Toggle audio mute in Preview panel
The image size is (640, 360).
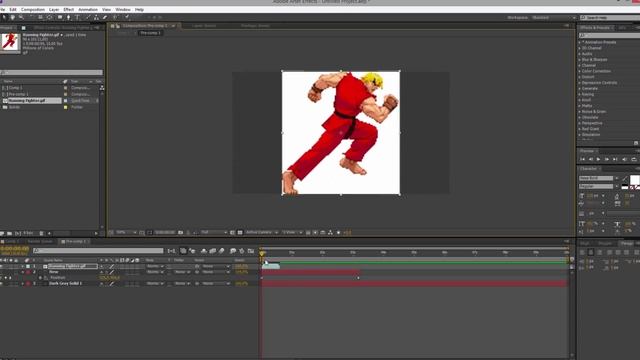pos(624,159)
